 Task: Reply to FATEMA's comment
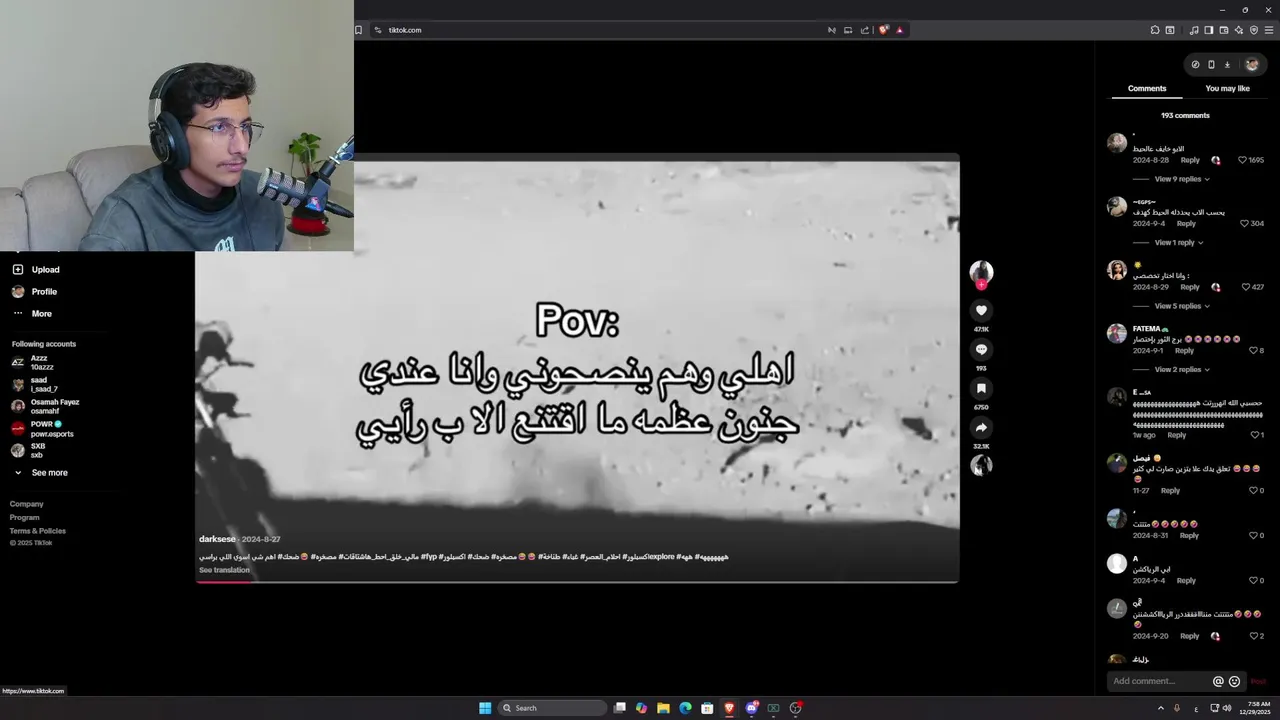[x=1184, y=351]
